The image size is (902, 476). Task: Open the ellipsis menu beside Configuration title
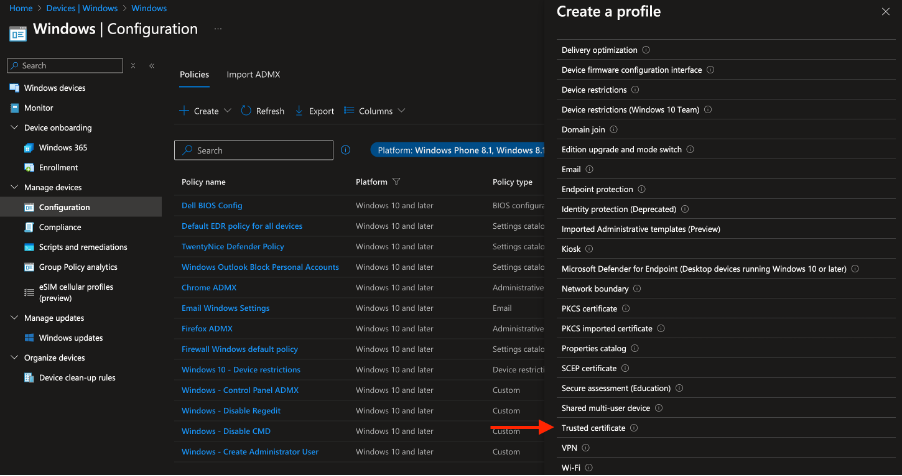tap(218, 29)
